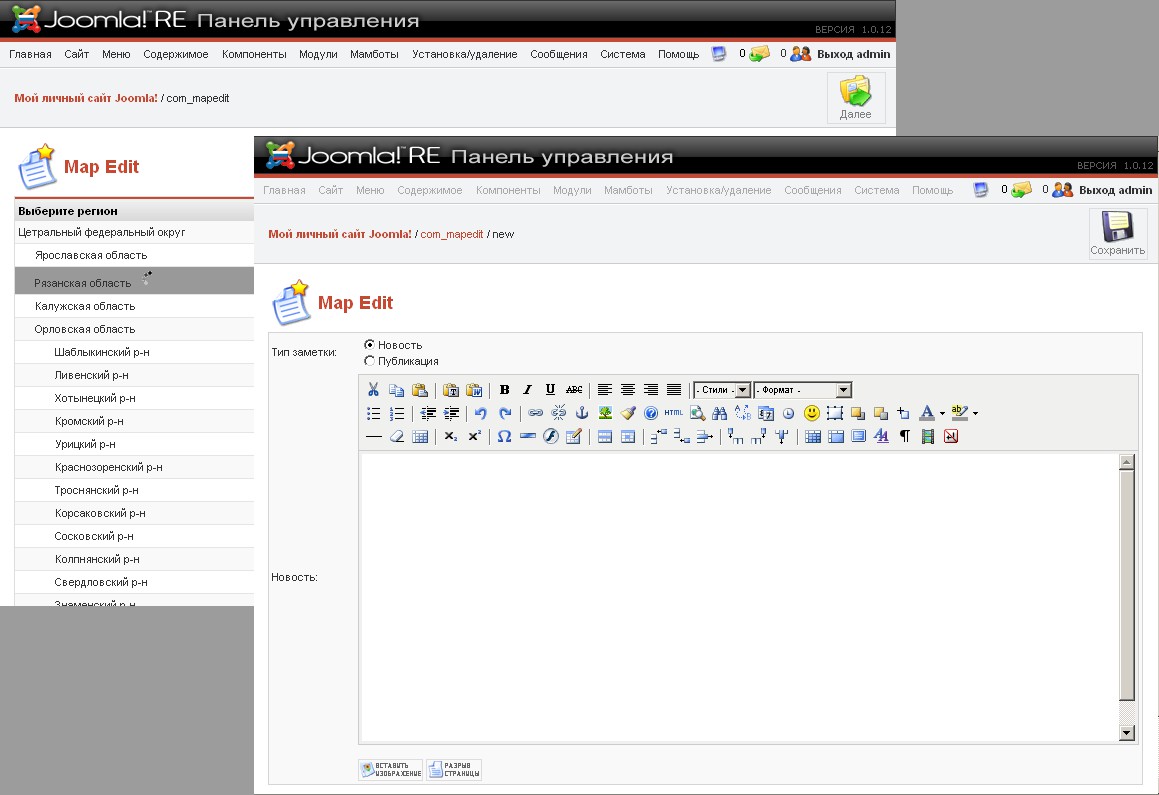This screenshot has height=795, width=1159.
Task: Open the Стили styles dropdown
Action: pyautogui.click(x=722, y=389)
